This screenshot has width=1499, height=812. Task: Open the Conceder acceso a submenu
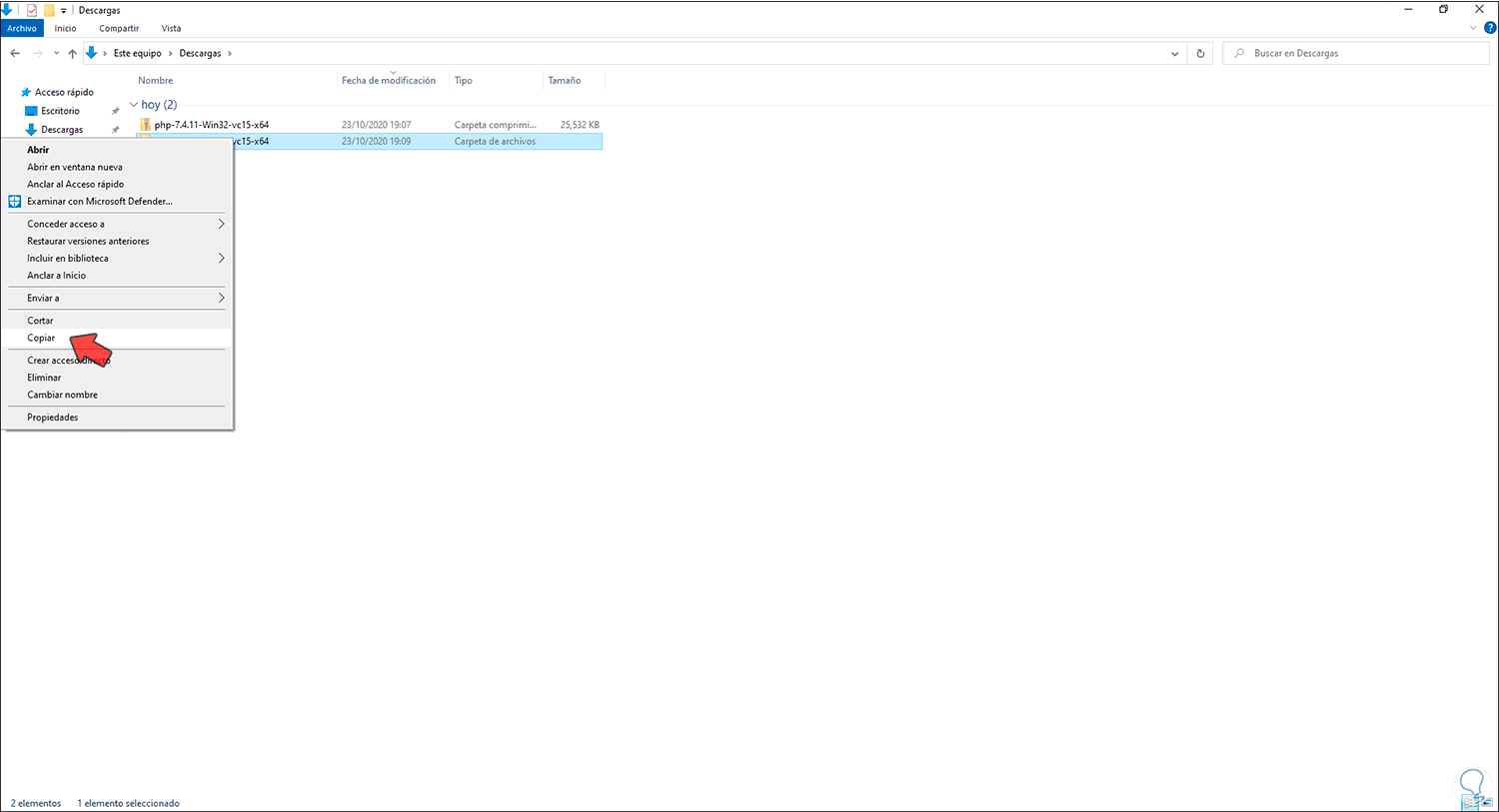117,224
